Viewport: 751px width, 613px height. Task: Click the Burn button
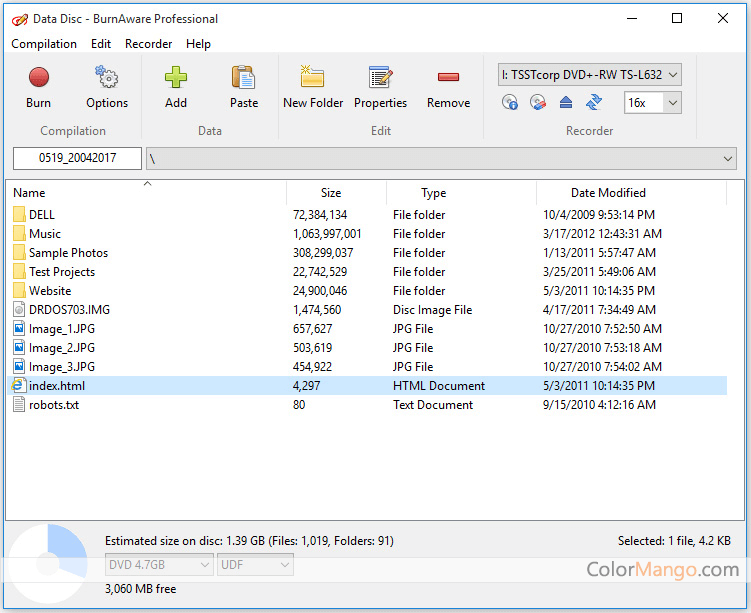coord(39,87)
